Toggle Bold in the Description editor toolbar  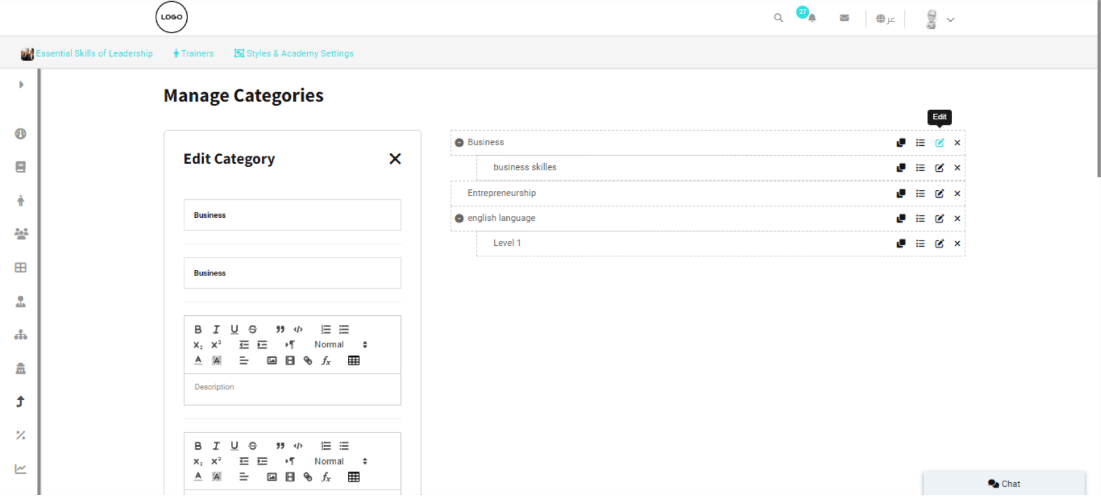tap(198, 329)
